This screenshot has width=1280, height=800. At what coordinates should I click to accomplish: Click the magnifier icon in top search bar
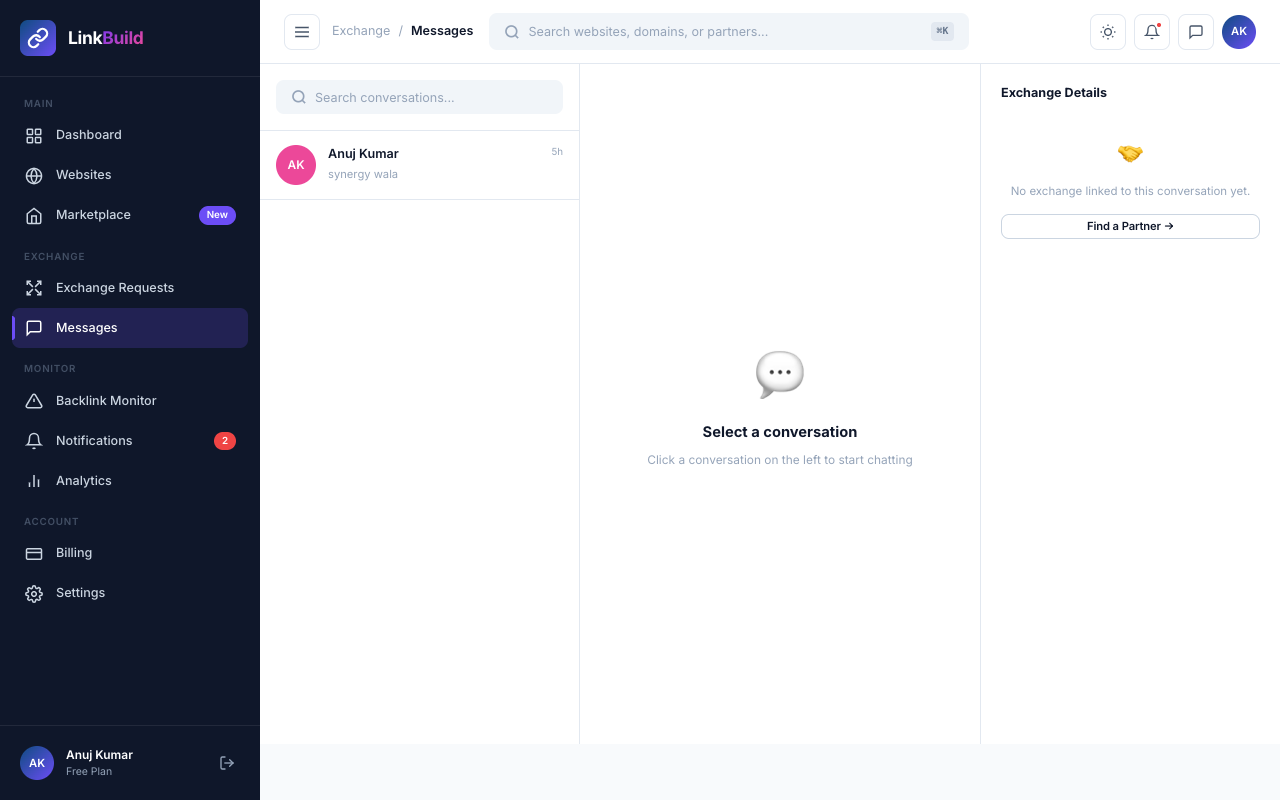(512, 32)
